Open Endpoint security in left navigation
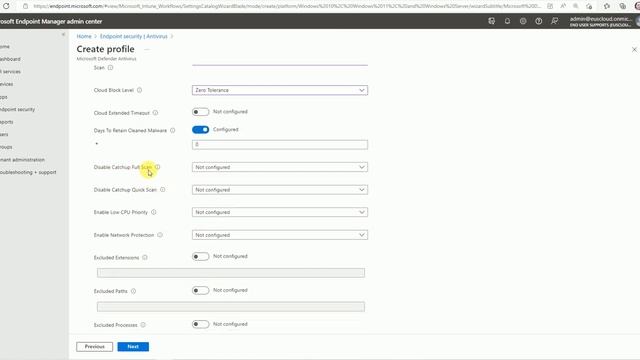The height and width of the screenshot is (360, 640). click(18, 109)
